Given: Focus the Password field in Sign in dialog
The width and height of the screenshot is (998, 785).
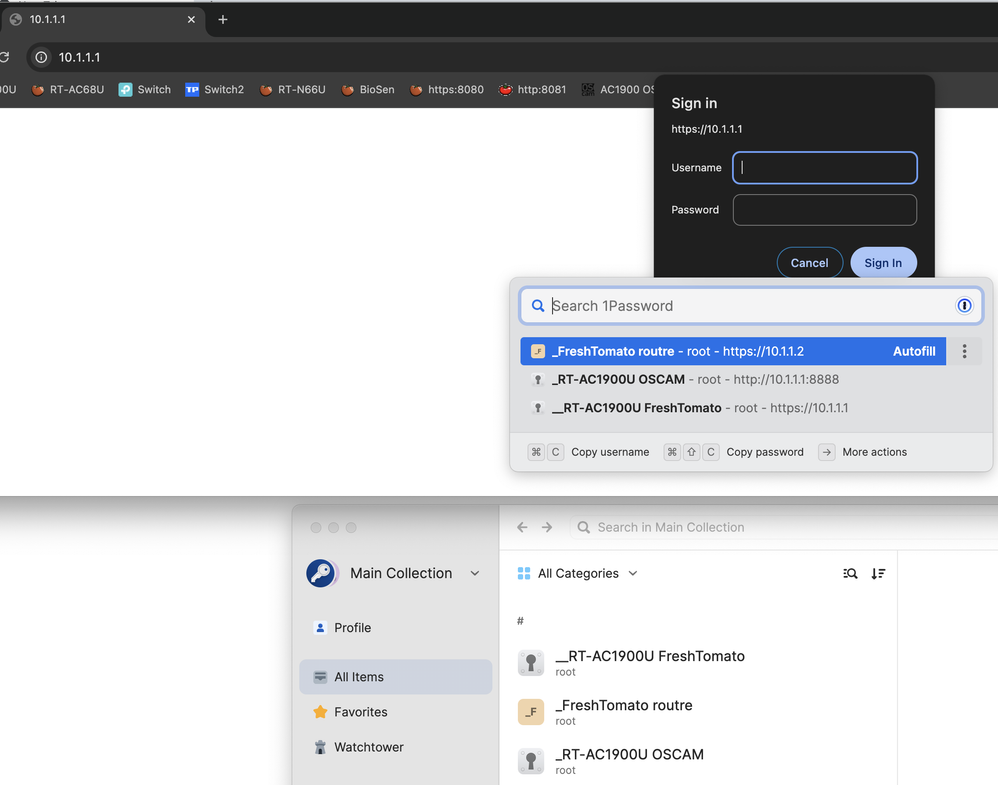Looking at the screenshot, I should point(825,210).
